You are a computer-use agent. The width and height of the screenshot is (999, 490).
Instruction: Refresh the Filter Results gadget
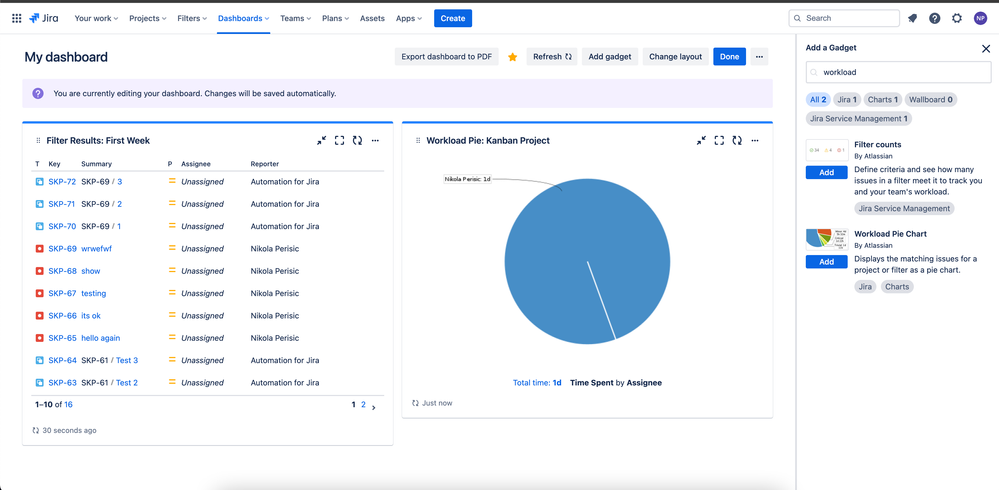pyautogui.click(x=357, y=140)
